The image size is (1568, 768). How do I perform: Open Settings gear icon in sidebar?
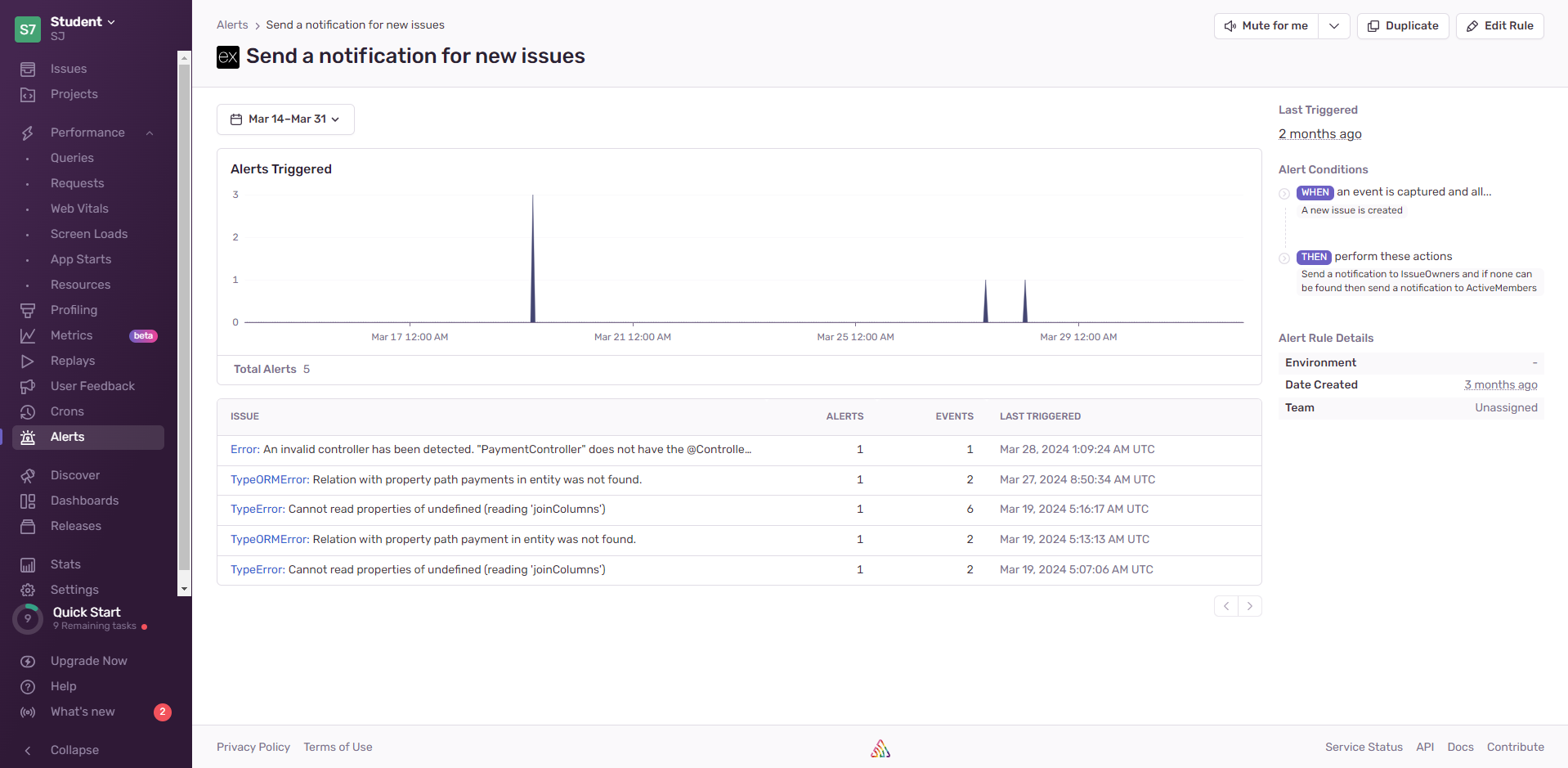coord(28,591)
